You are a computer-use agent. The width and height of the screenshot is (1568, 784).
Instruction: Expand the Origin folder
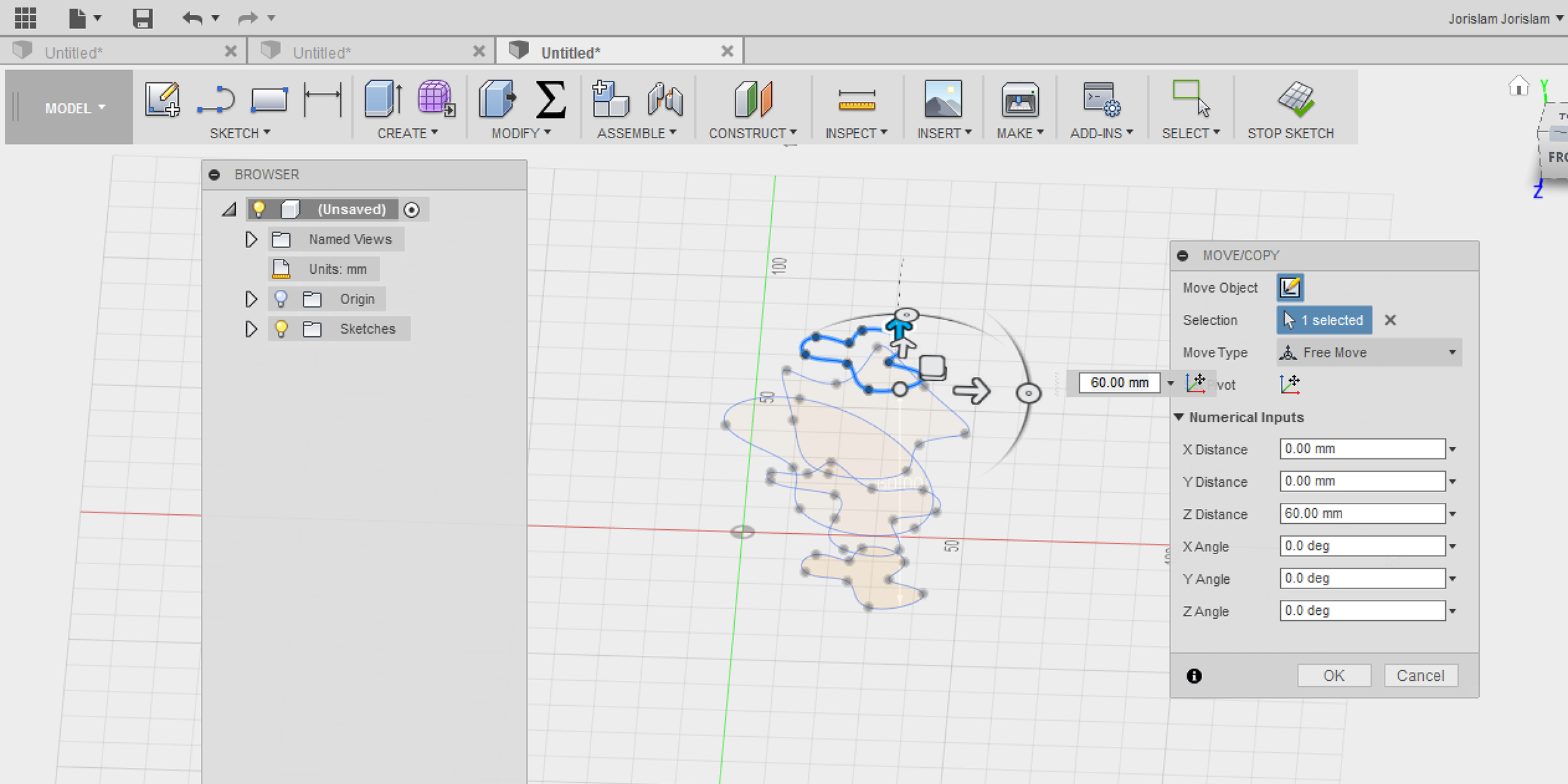(251, 299)
